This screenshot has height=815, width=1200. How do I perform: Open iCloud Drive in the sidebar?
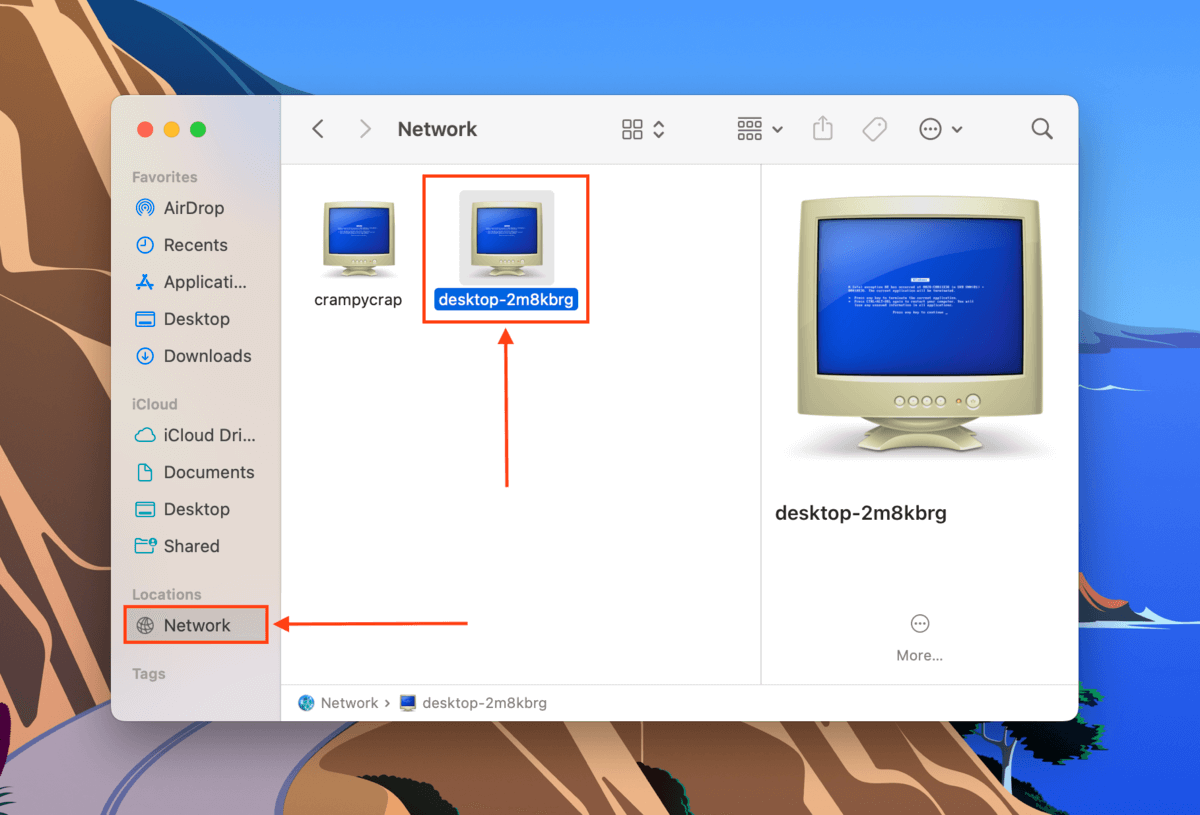[195, 435]
